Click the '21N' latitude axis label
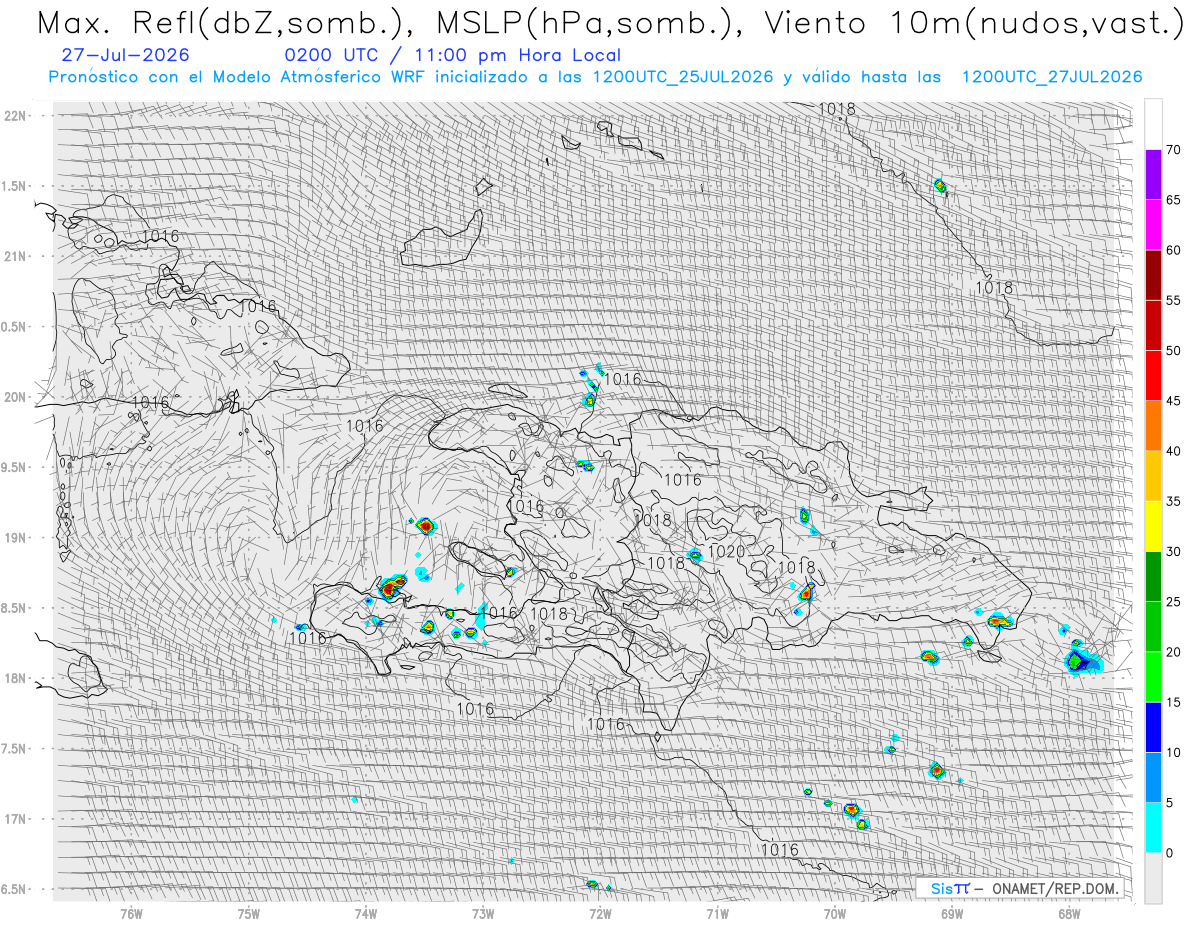This screenshot has height=927, width=1200. (14, 256)
